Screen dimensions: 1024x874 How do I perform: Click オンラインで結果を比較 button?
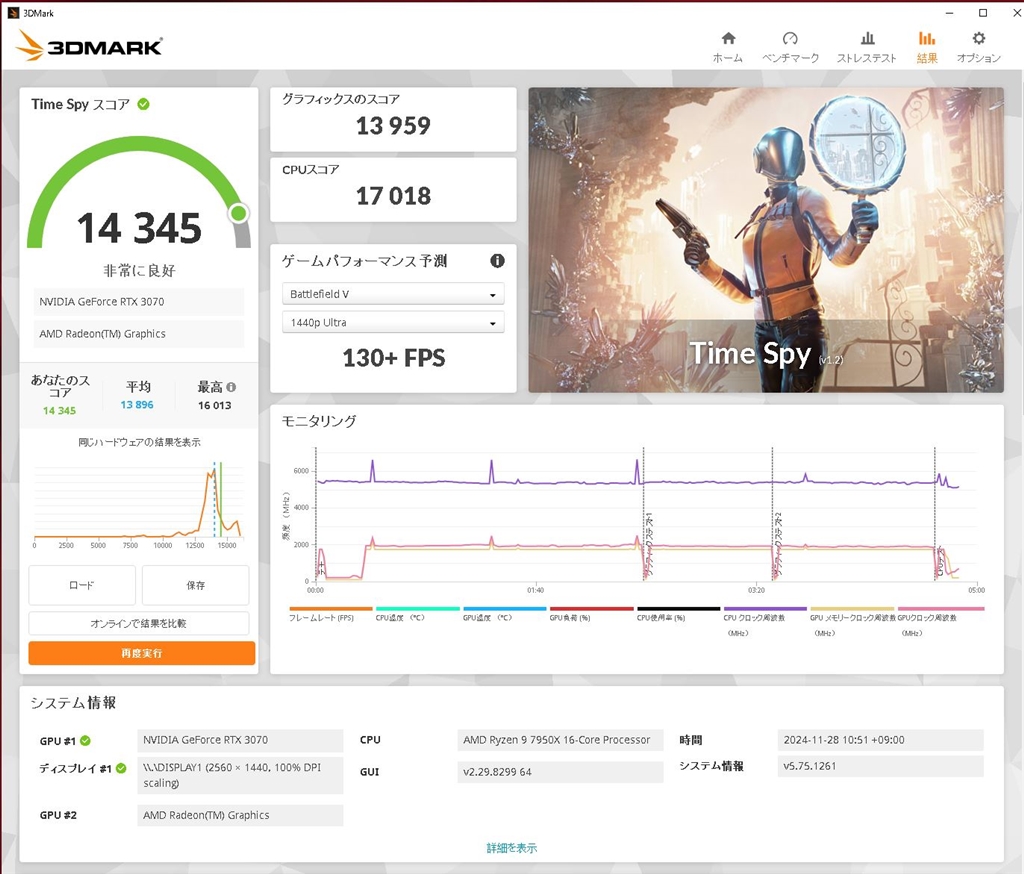click(x=138, y=623)
